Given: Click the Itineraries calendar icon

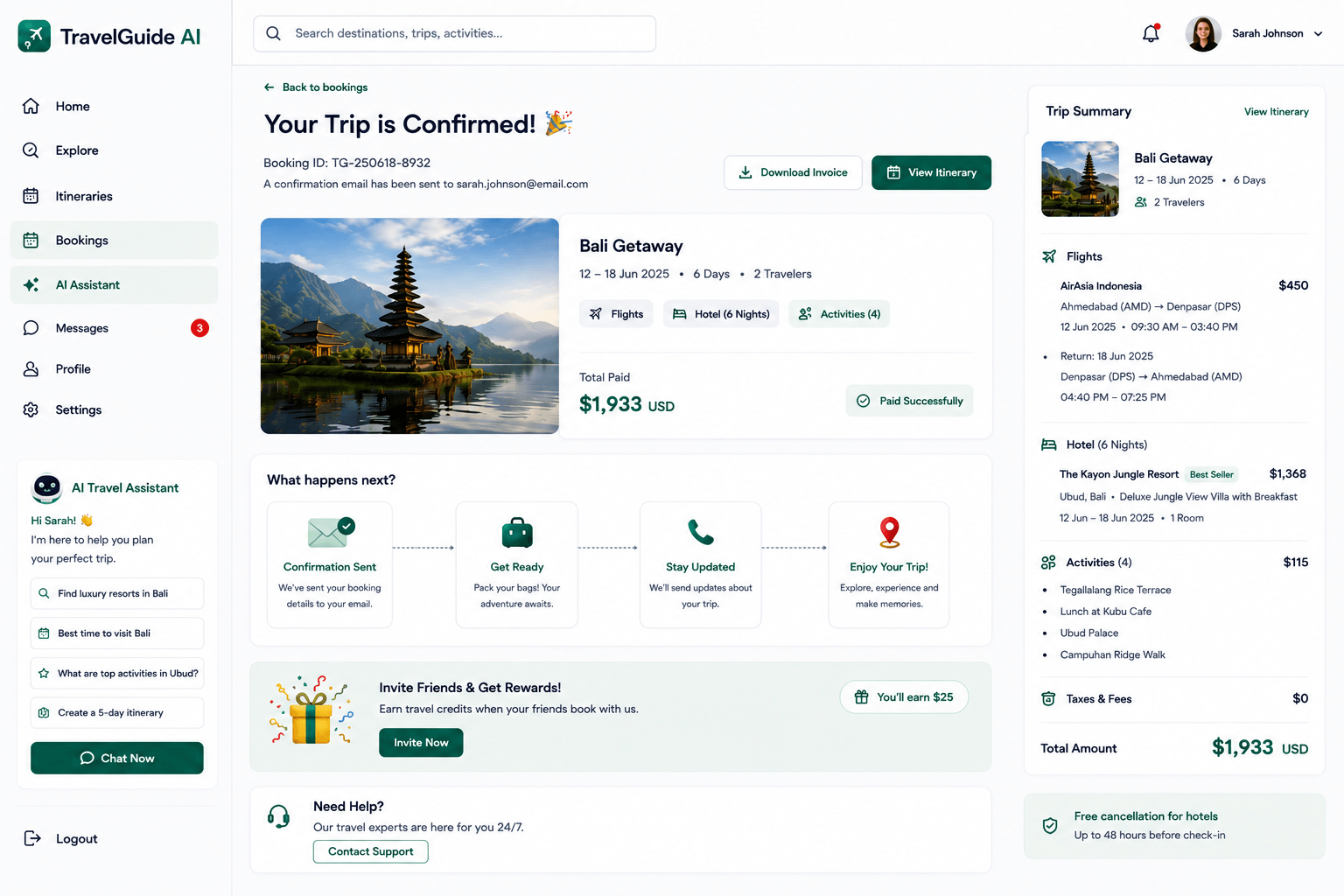Looking at the screenshot, I should click(31, 196).
